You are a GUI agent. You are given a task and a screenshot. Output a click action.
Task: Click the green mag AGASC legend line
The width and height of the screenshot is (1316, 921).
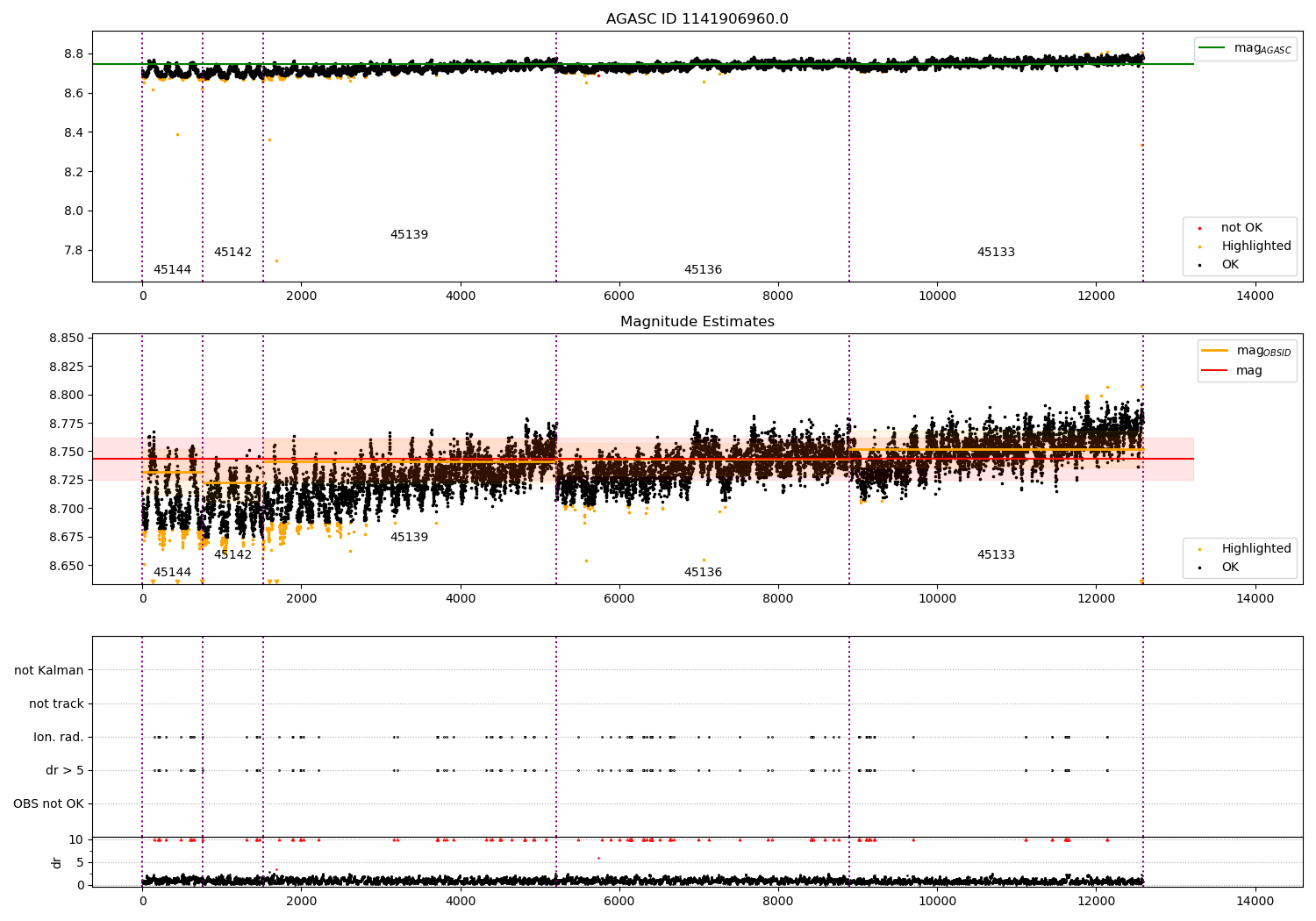click(1212, 47)
